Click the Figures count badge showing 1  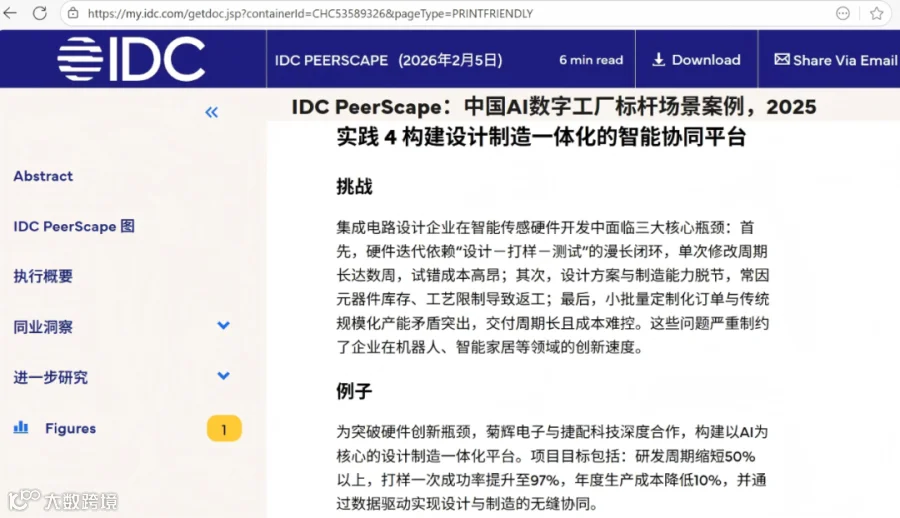224,428
